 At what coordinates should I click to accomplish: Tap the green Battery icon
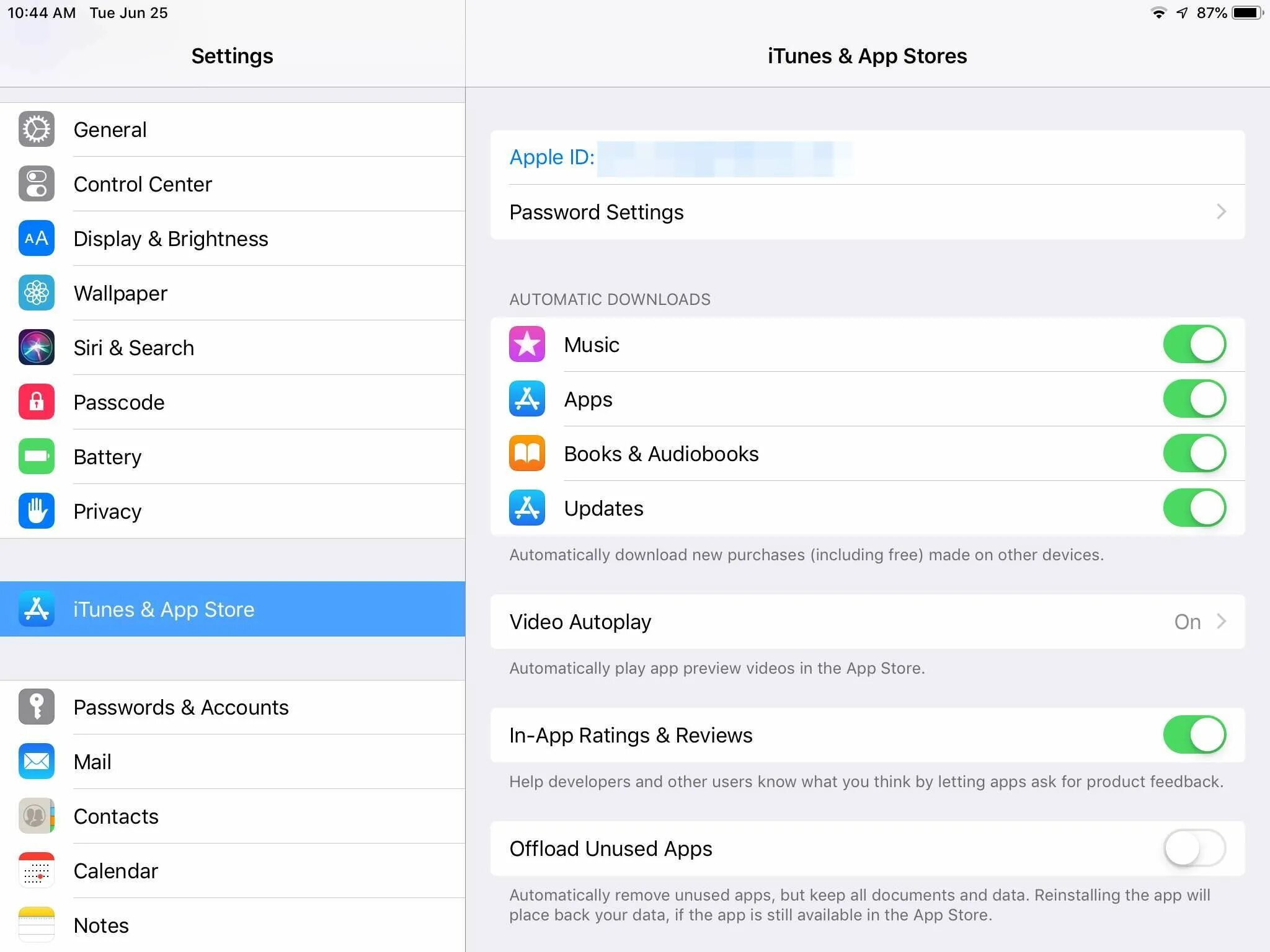click(37, 457)
